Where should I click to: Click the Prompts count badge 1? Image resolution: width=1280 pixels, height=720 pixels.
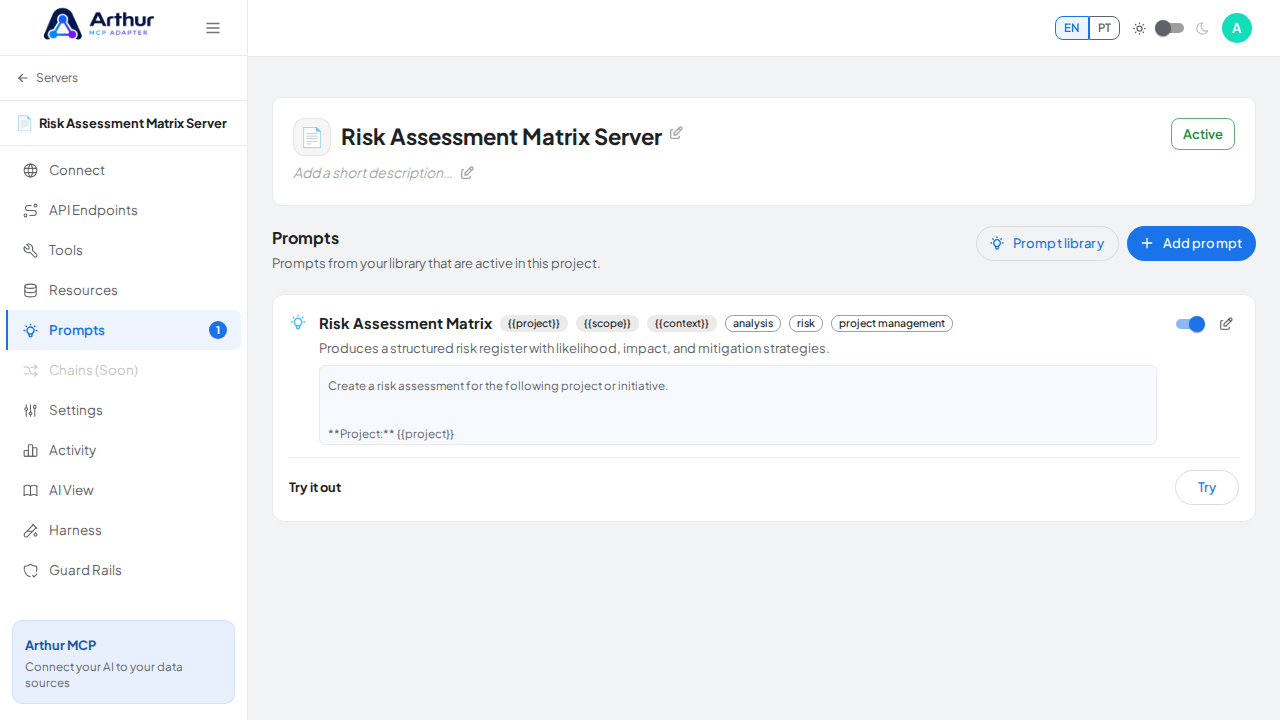coord(218,330)
